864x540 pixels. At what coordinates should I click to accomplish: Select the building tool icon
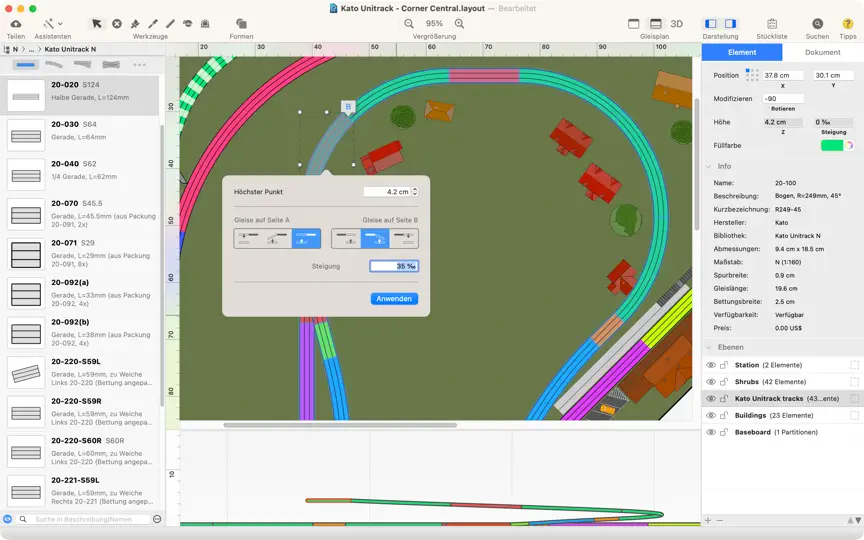click(205, 24)
